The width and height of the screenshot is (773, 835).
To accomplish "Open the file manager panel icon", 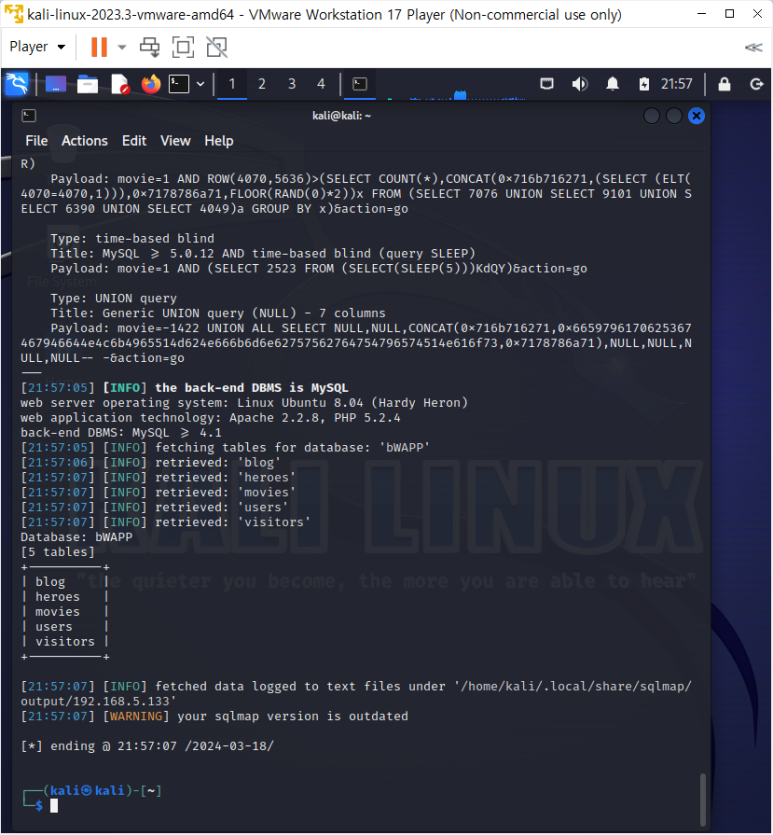I will click(87, 84).
